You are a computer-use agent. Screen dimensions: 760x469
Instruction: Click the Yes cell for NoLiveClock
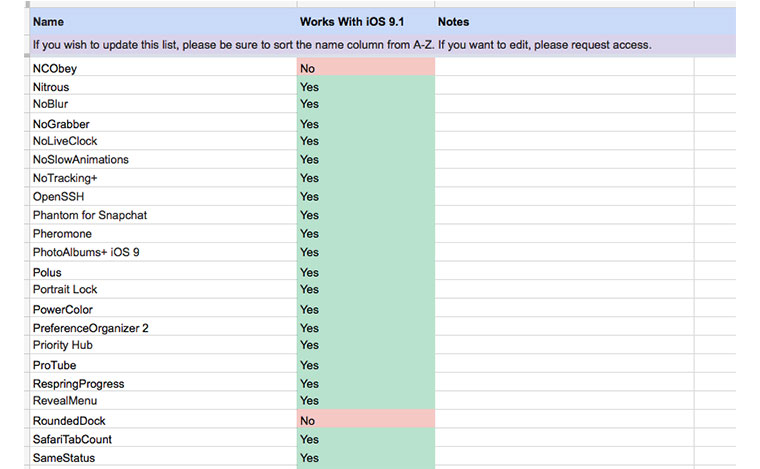366,141
